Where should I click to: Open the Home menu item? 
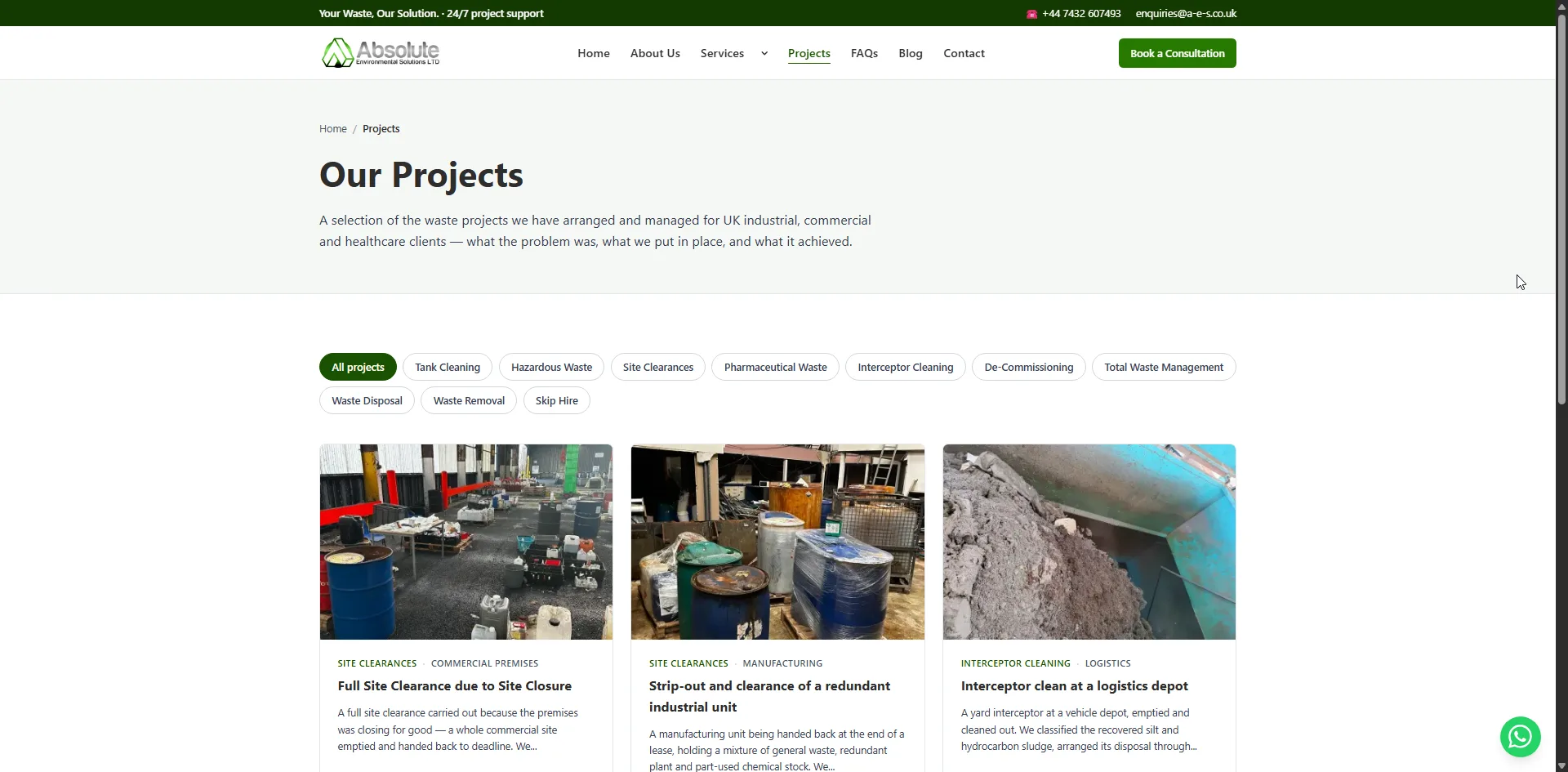[x=594, y=53]
